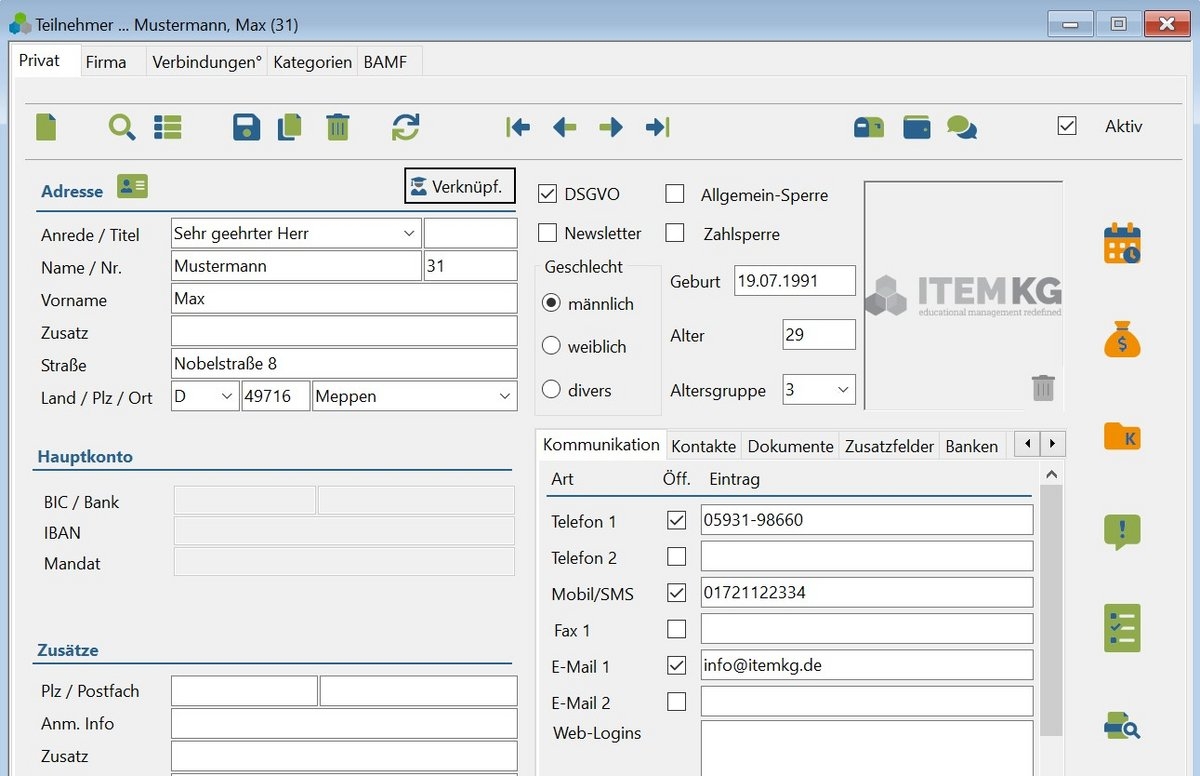The width and height of the screenshot is (1200, 776).
Task: Enable the Newsletter checkbox
Action: point(548,233)
